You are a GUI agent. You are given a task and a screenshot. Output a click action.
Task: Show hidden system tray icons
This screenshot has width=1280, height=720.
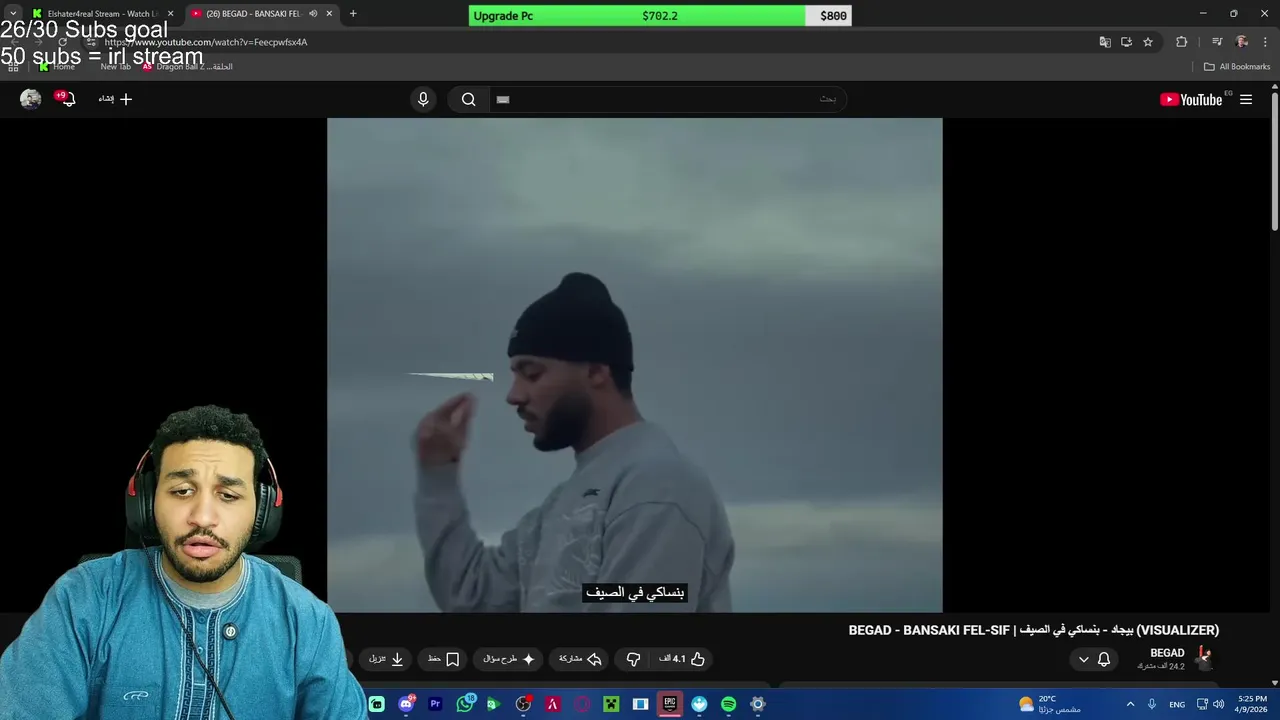[1130, 704]
